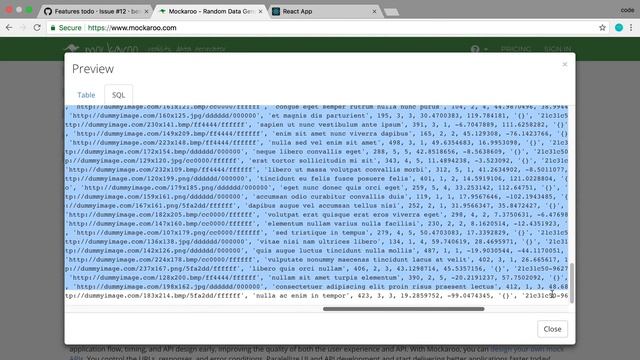Reload the Mockaroo page
The width and height of the screenshot is (640, 360).
pos(37,28)
